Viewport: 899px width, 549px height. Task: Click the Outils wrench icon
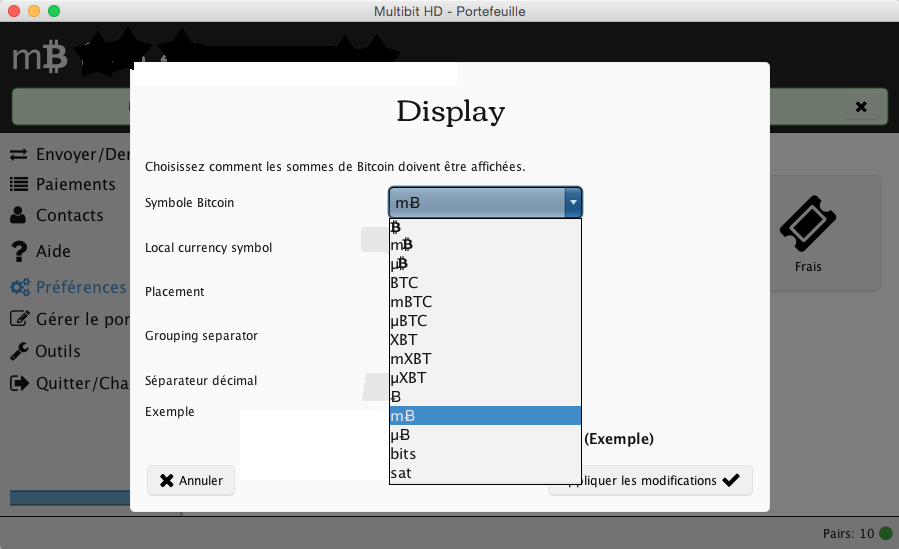pyautogui.click(x=19, y=351)
